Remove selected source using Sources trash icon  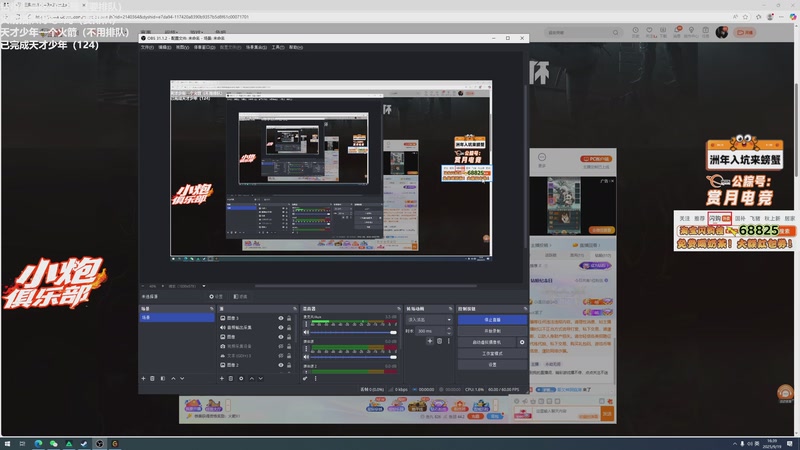(x=231, y=379)
